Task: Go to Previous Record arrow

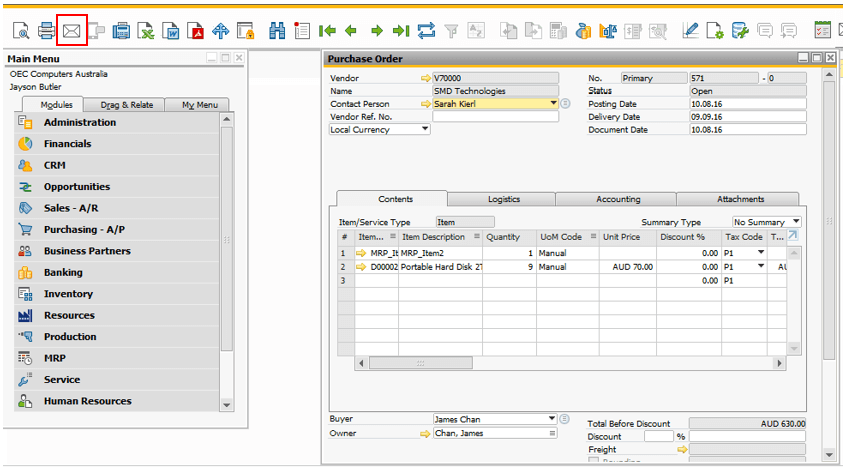Action: tap(351, 31)
